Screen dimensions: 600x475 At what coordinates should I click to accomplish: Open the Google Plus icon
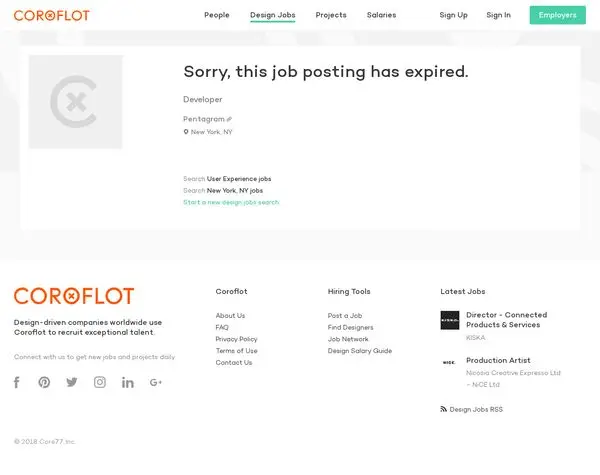pyautogui.click(x=156, y=382)
